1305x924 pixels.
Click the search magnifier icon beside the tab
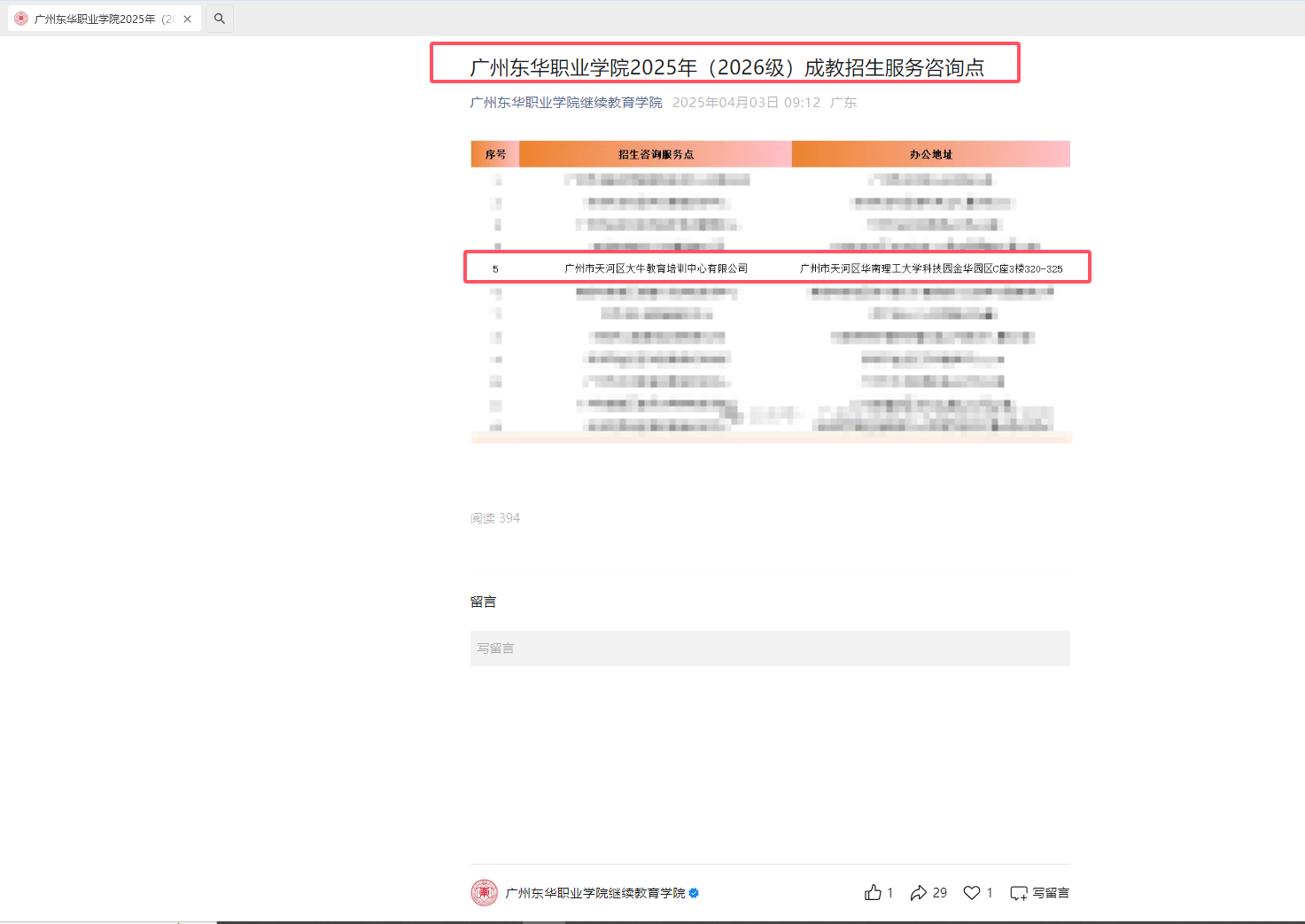coord(220,19)
